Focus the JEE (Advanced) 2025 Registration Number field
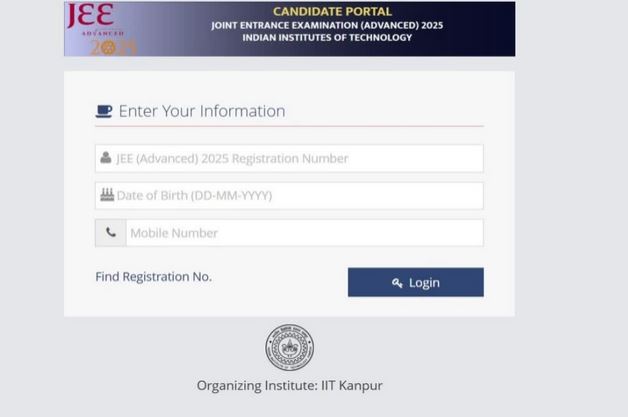Image resolution: width=628 pixels, height=417 pixels. pos(289,158)
